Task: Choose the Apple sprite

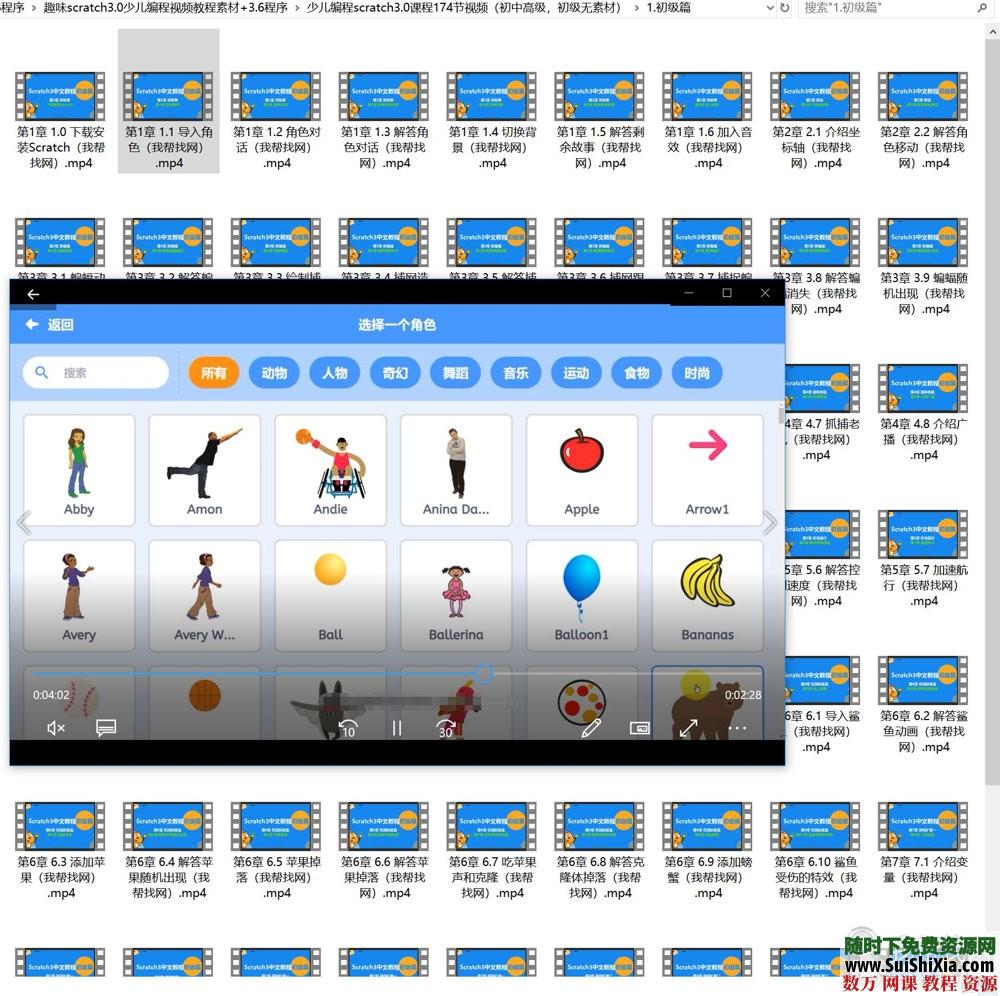Action: [x=581, y=470]
